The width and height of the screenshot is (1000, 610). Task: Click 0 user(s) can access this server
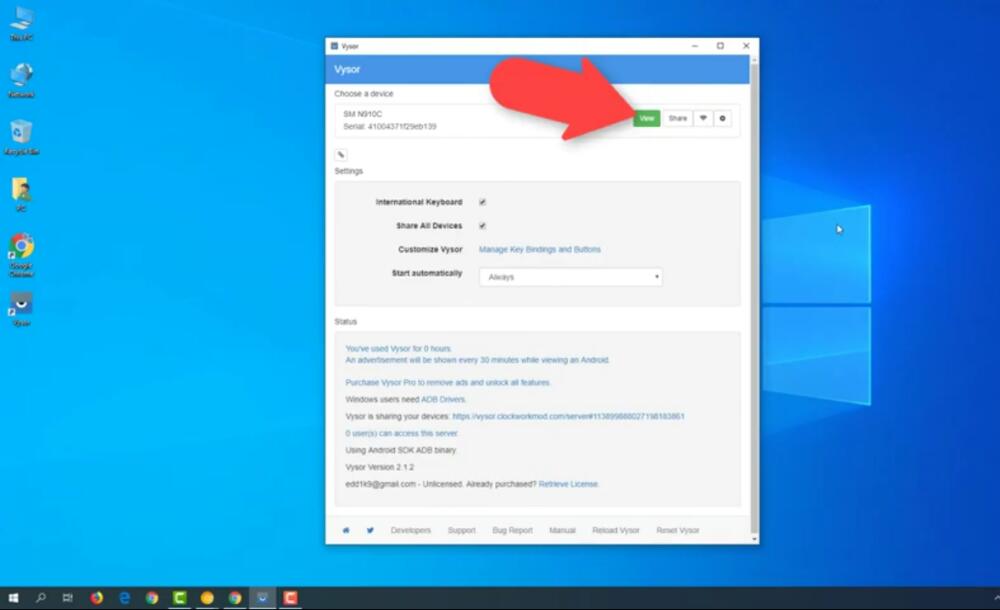(x=402, y=433)
